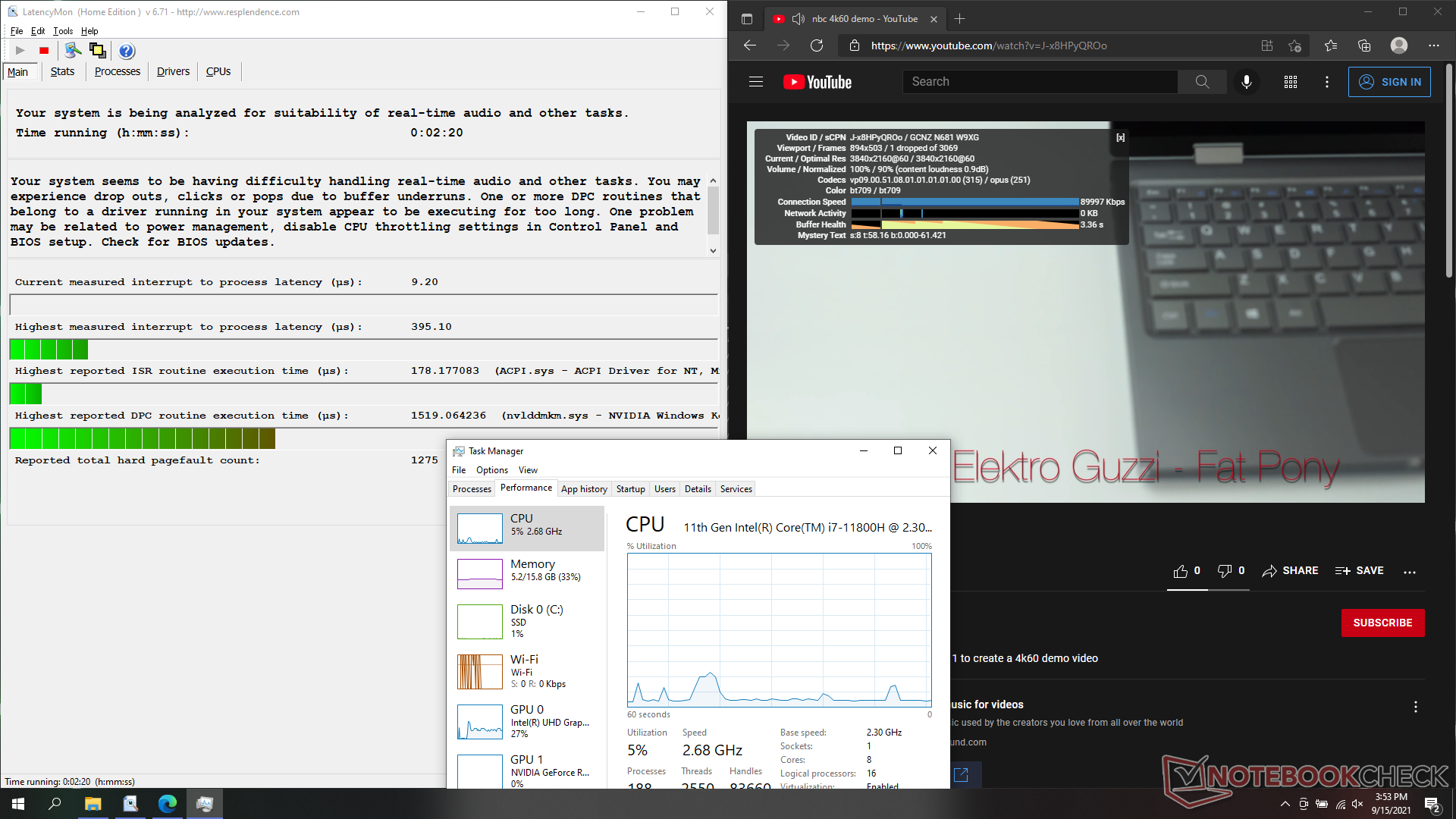Click the YouTube search magnifier button
The height and width of the screenshot is (819, 1456).
pos(1202,82)
